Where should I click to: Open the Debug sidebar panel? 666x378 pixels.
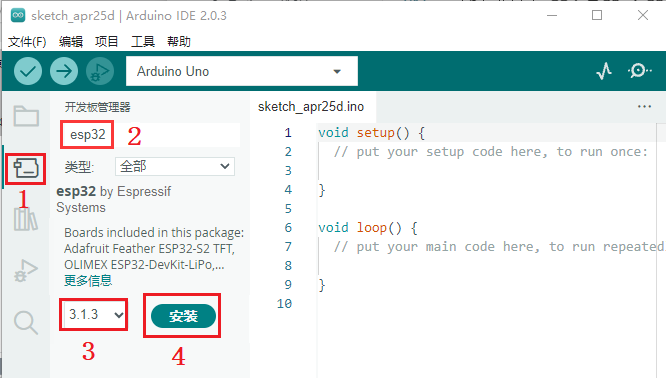pos(26,271)
